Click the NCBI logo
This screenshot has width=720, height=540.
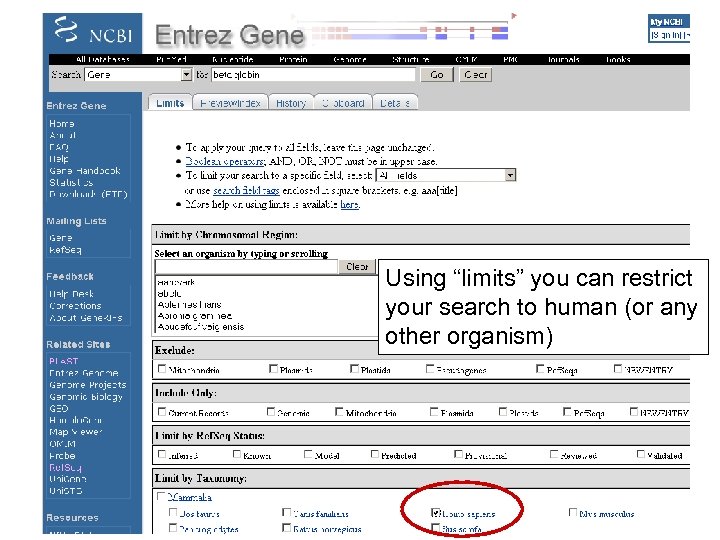[93, 32]
